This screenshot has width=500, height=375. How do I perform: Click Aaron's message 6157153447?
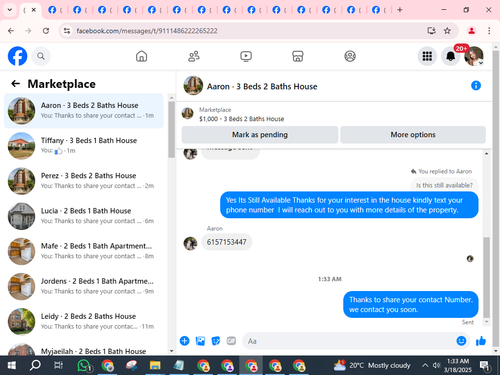tap(227, 242)
